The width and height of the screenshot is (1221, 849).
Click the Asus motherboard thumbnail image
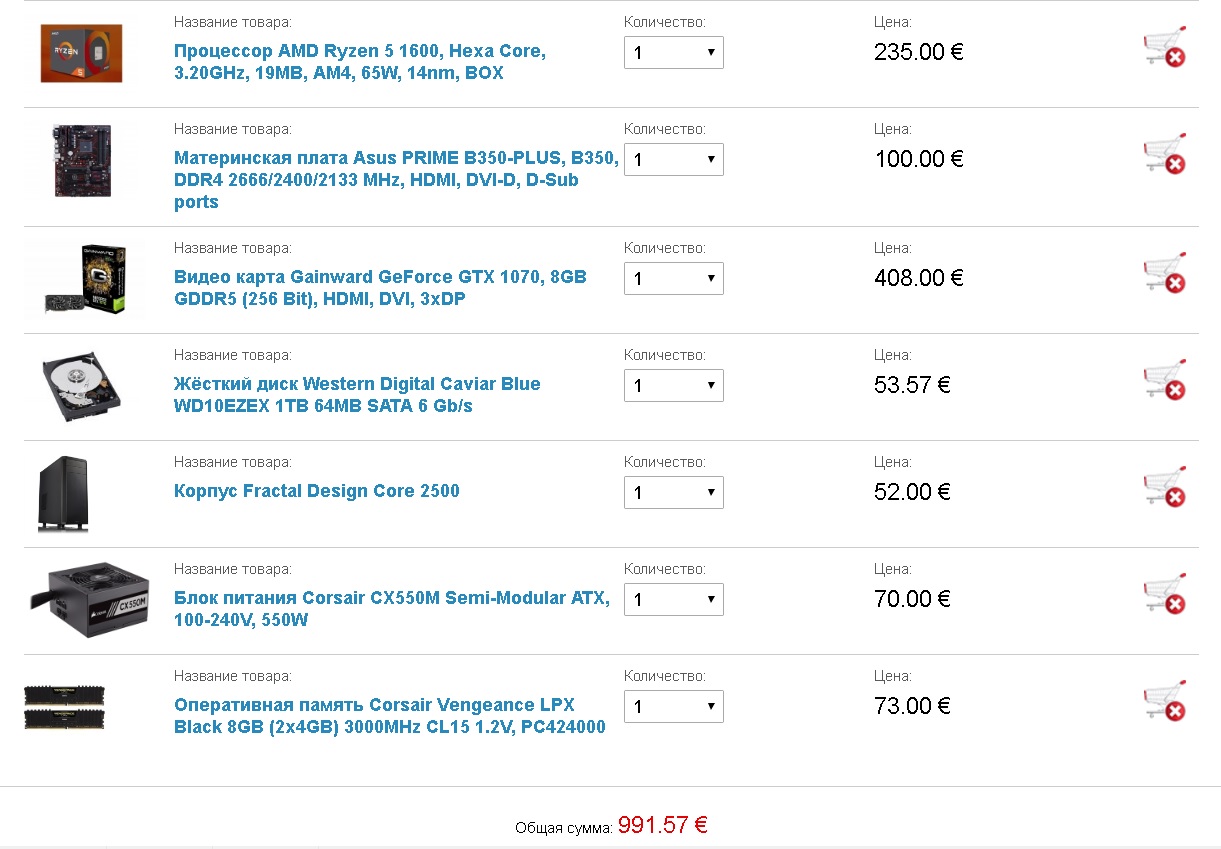tap(81, 160)
